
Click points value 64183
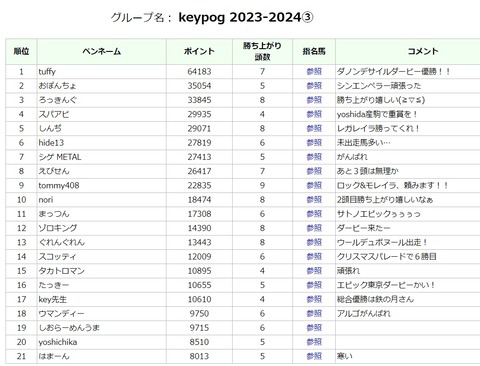coord(199,71)
